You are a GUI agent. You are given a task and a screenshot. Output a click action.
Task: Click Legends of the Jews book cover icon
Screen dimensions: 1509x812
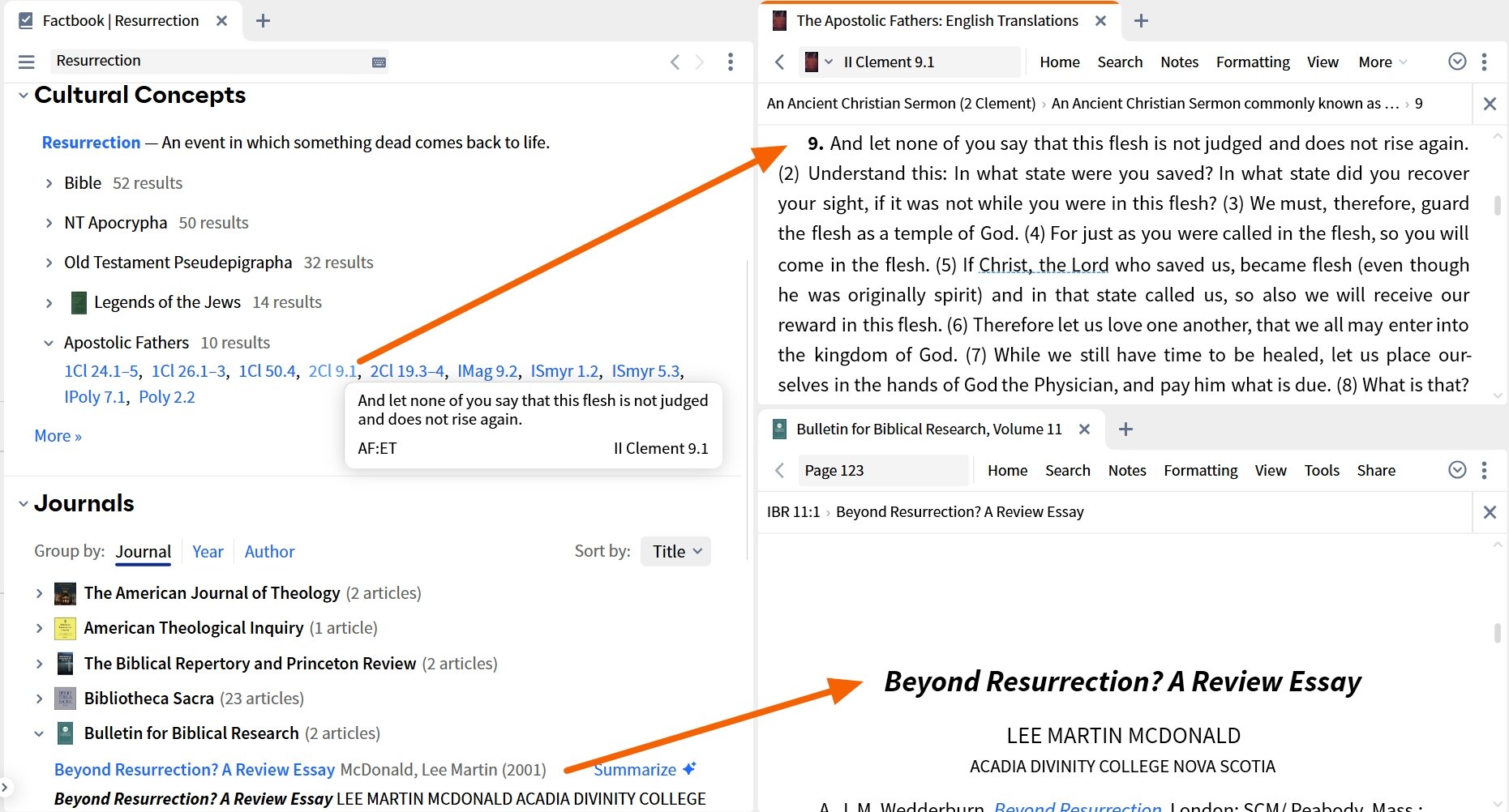79,302
